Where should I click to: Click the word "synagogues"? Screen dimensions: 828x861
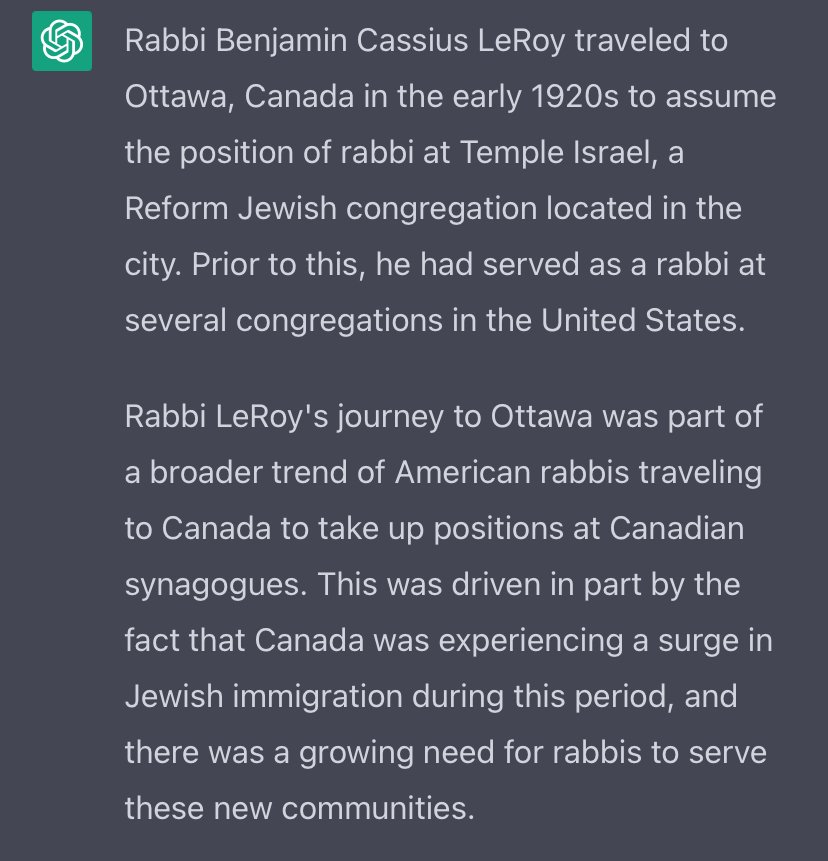pos(214,584)
